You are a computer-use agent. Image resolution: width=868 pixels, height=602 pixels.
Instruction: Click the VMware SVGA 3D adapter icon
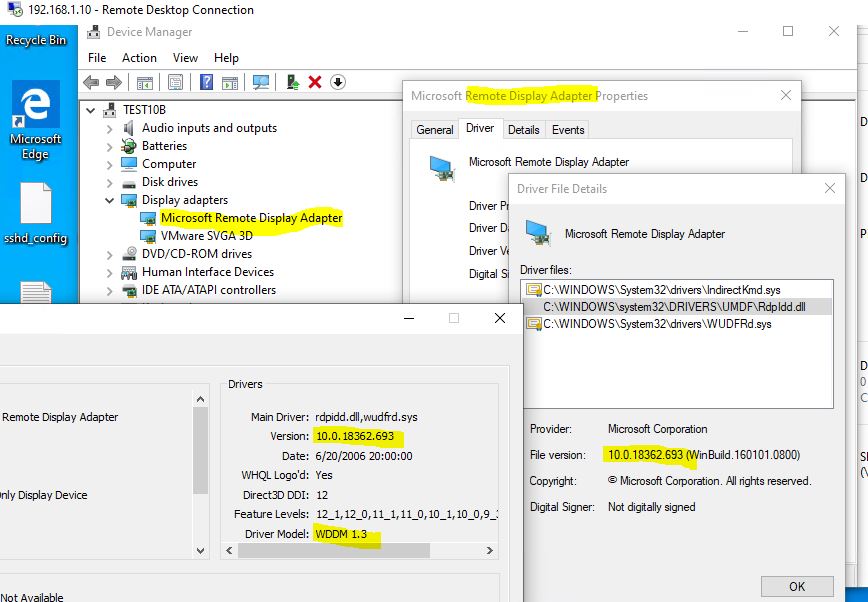click(148, 236)
